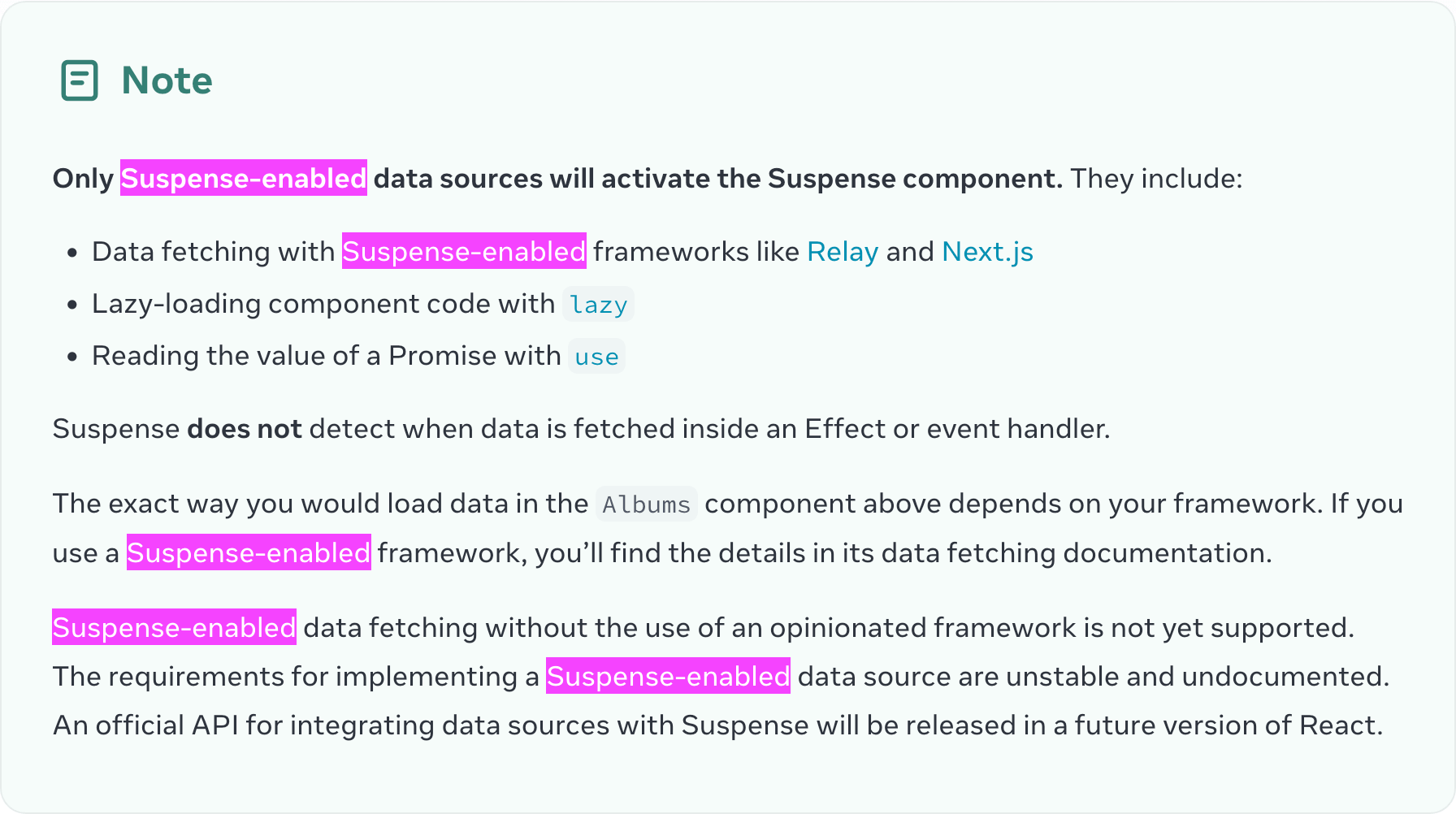Click highlighted Suspense-enabled before frameworks like Relay
The height and width of the screenshot is (814, 1456).
click(x=464, y=251)
